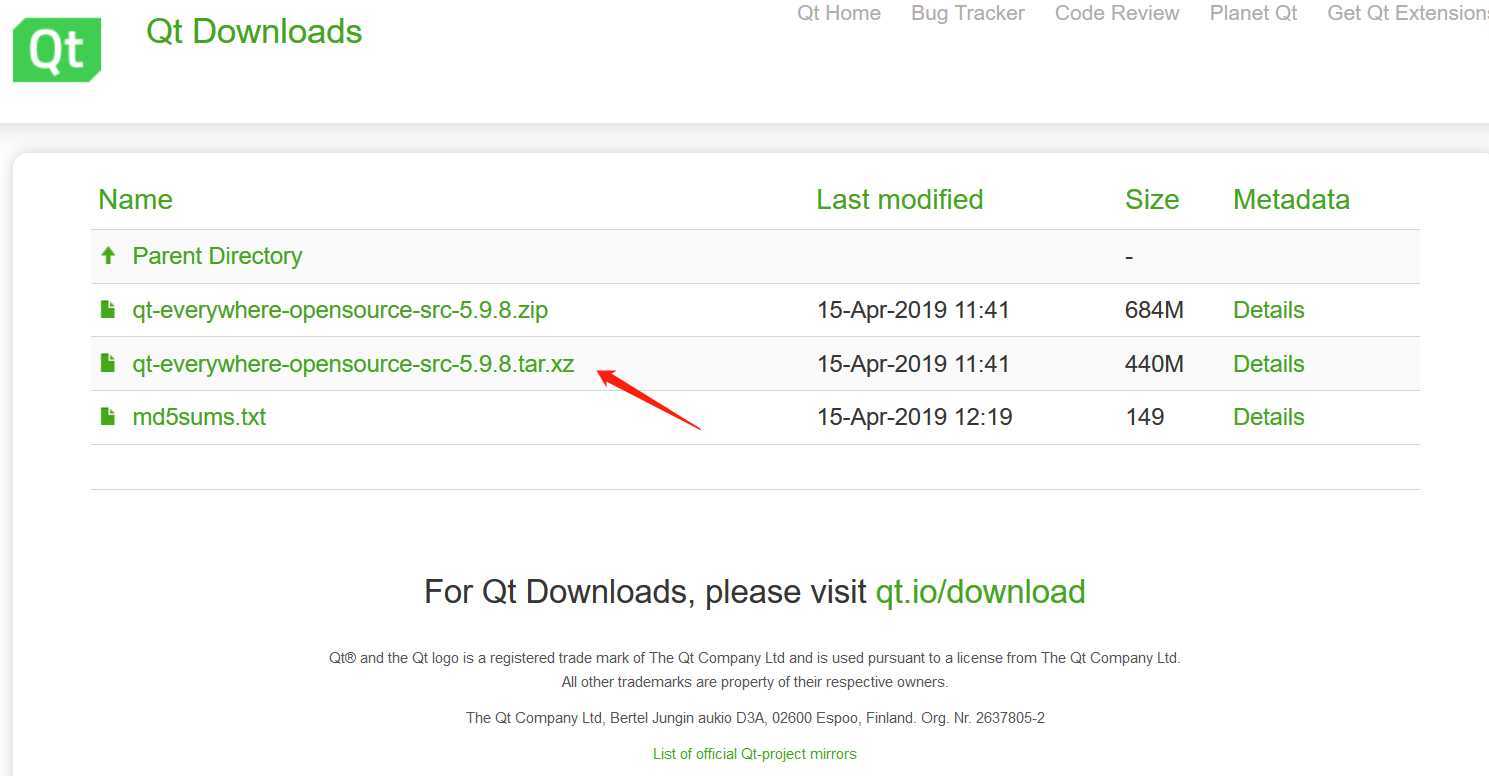Sort by the Last modified column header
The image size is (1489, 776).
coord(899,200)
